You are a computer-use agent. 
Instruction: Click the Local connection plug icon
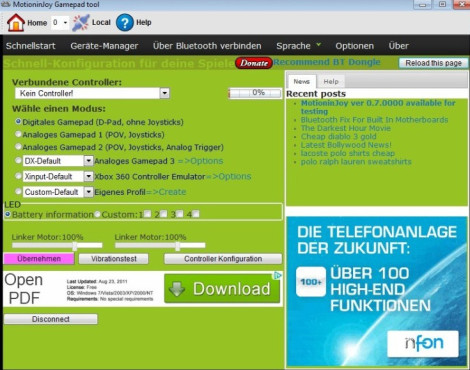click(81, 23)
